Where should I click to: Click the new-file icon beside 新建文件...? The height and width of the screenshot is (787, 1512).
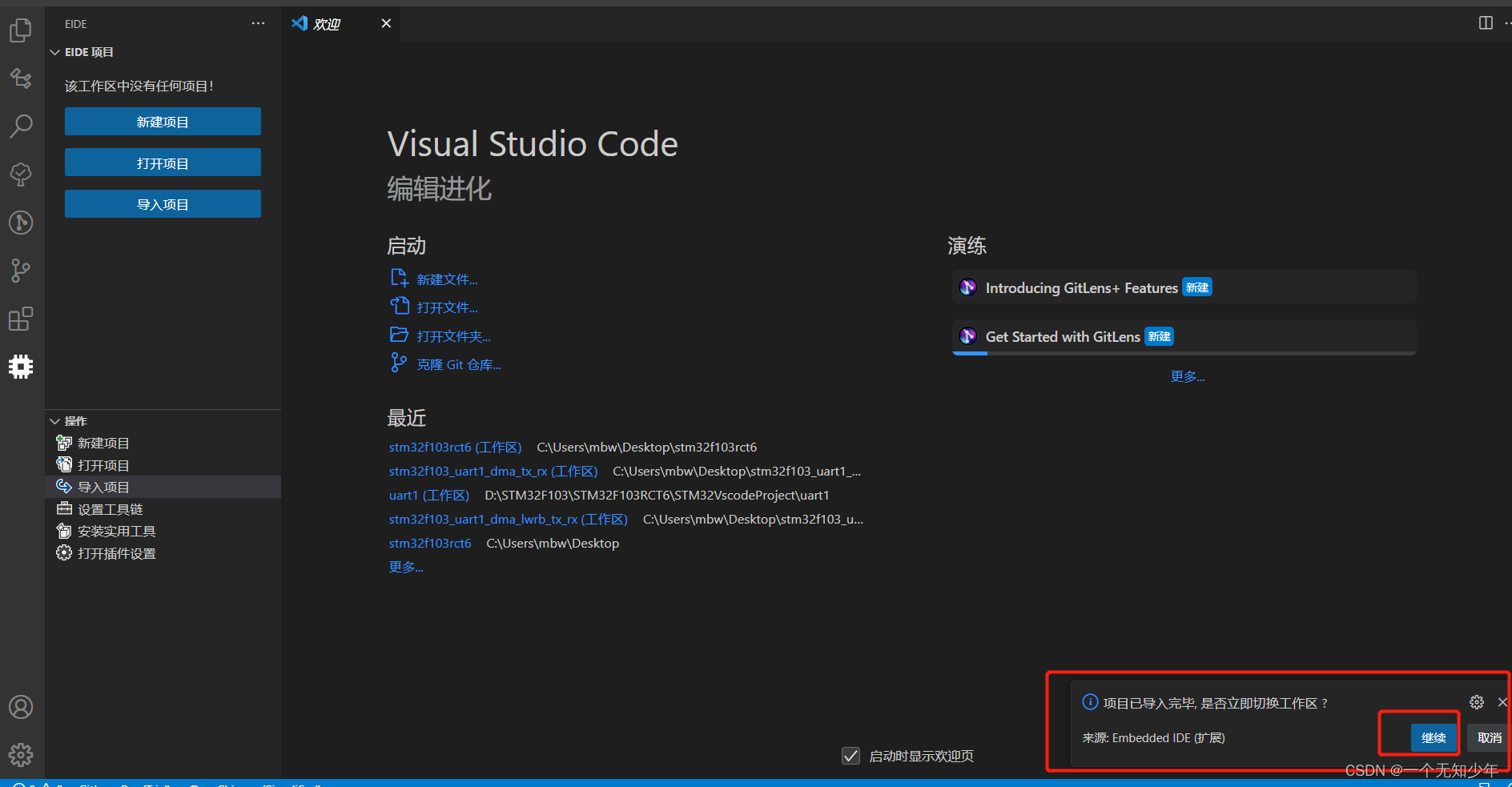coord(399,278)
